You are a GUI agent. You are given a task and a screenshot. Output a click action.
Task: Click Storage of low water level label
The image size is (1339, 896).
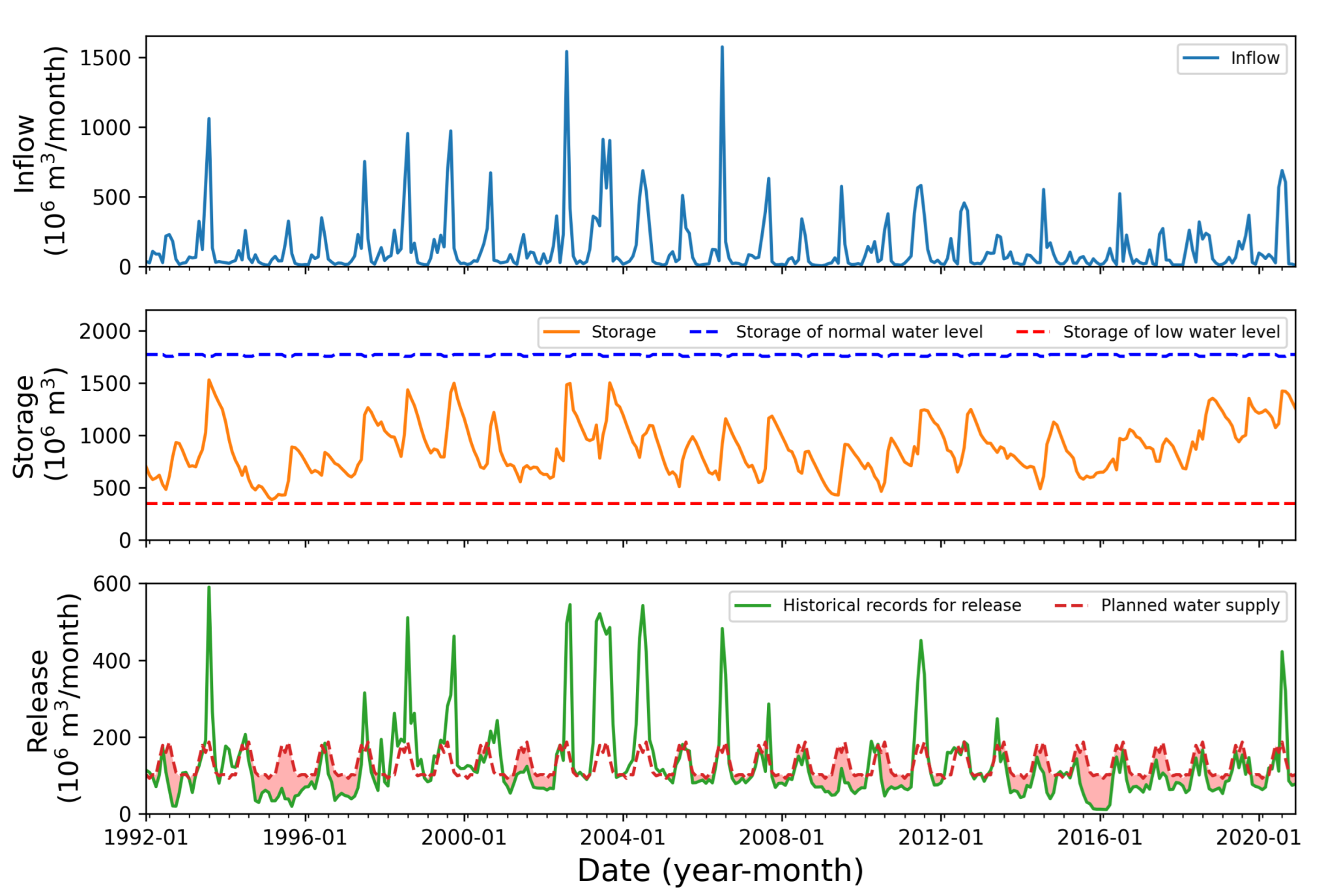point(1171,332)
